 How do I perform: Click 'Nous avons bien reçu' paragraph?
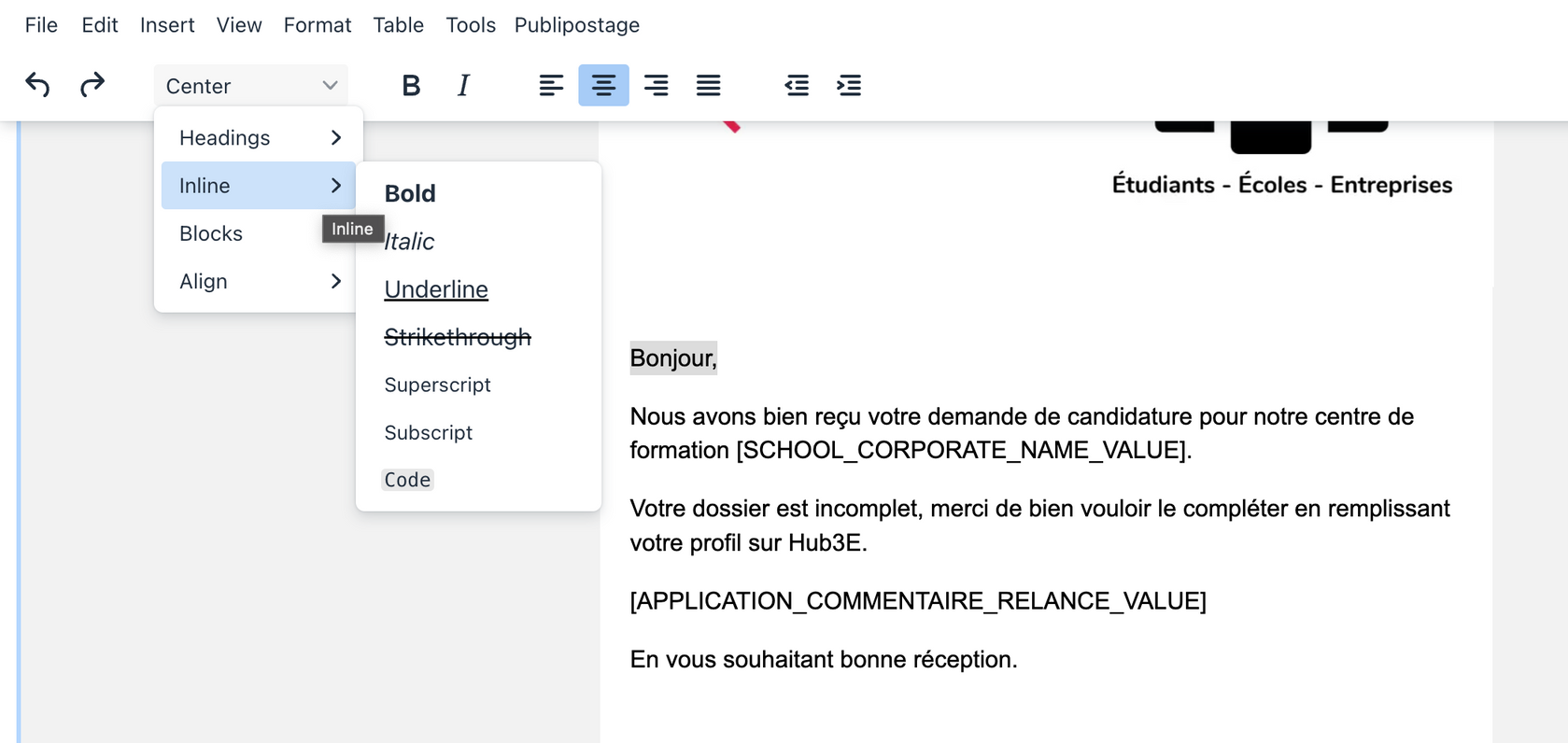tap(1022, 433)
